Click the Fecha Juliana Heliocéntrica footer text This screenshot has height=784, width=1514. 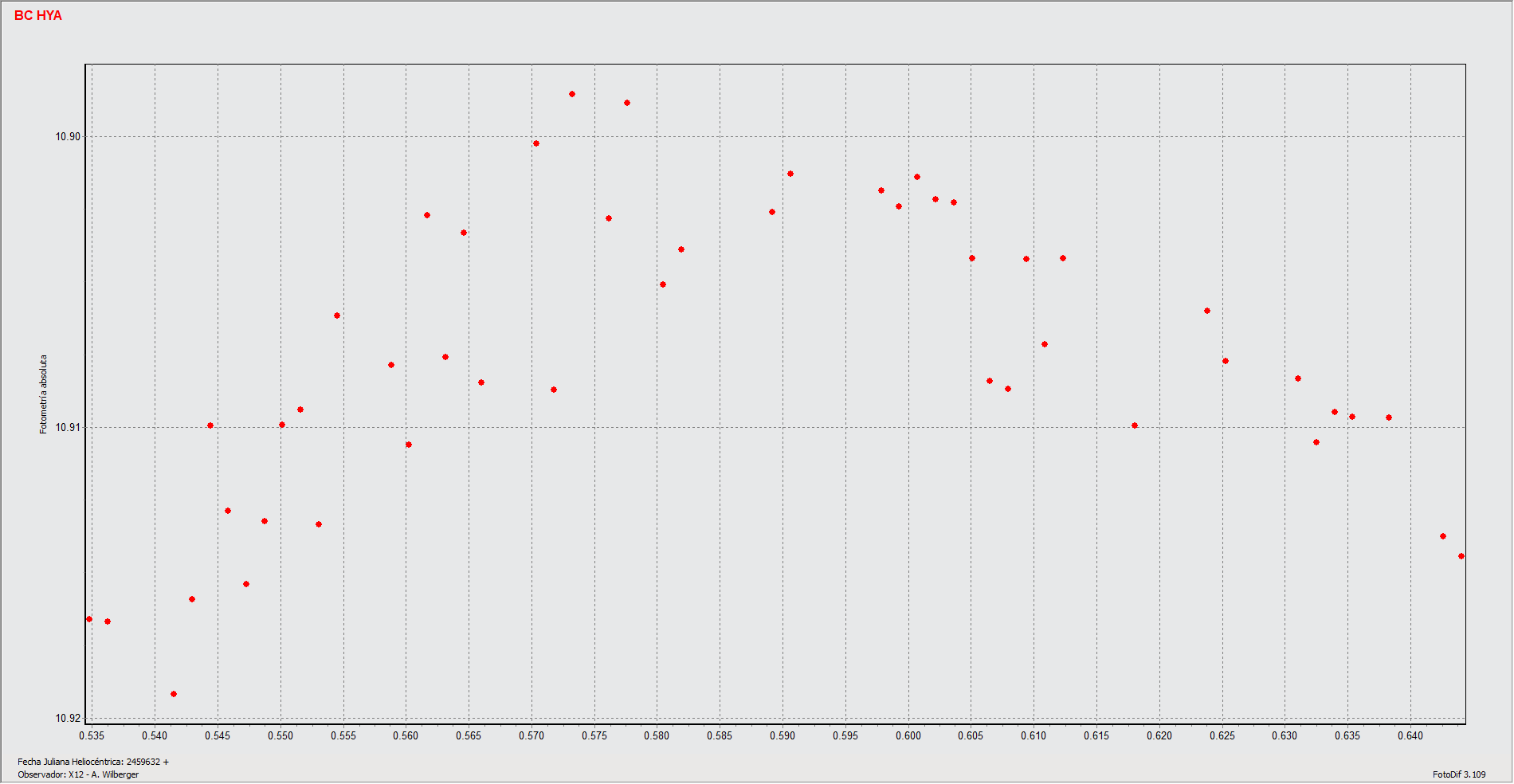93,762
